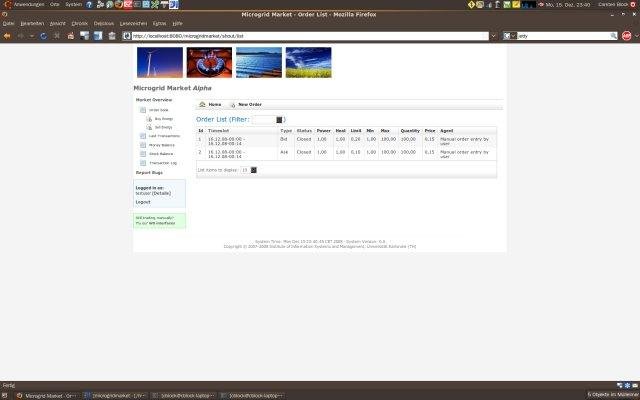Click the Home icon in page navigation

[203, 104]
